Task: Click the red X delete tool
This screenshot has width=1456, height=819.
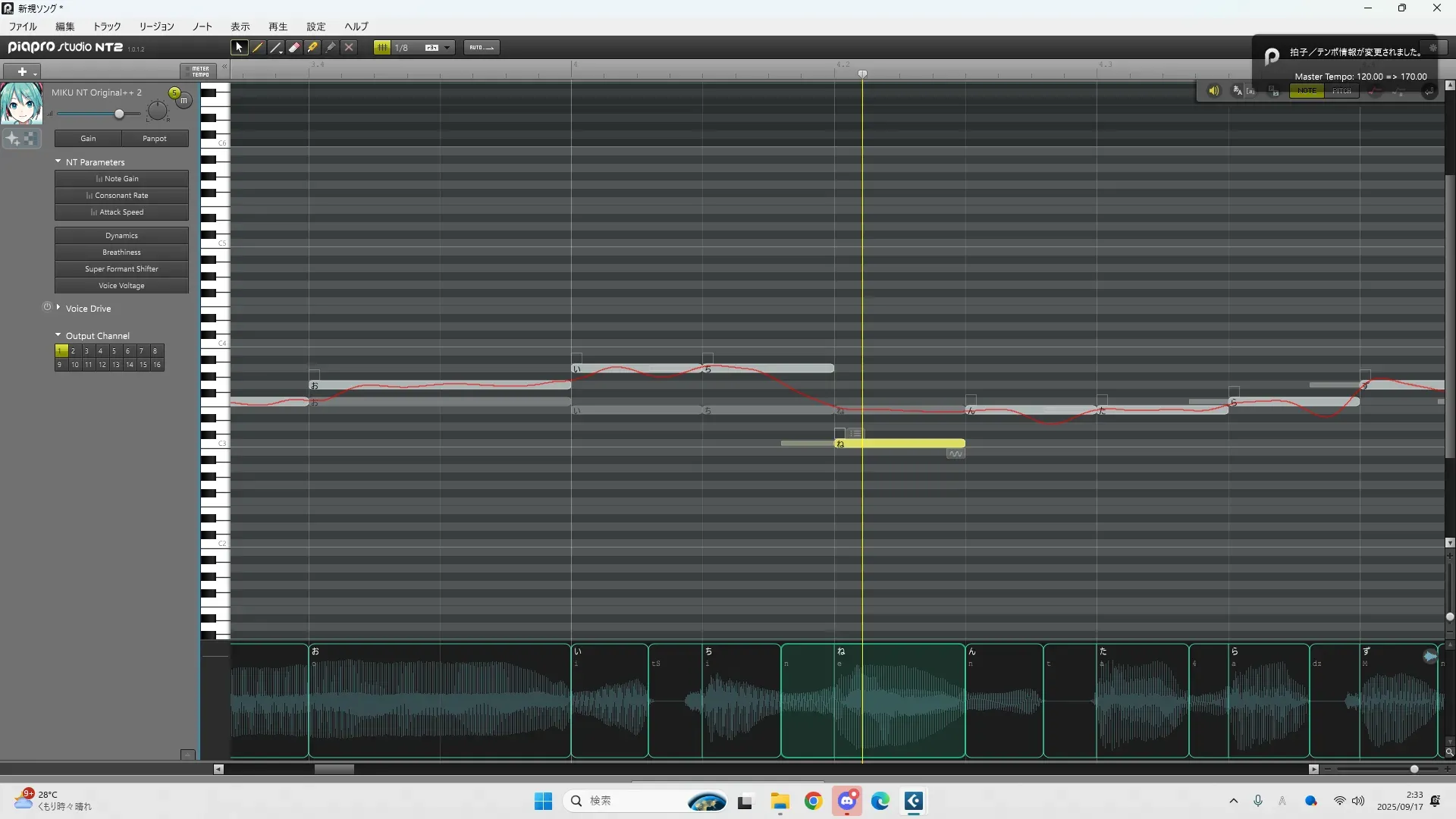Action: 349,48
